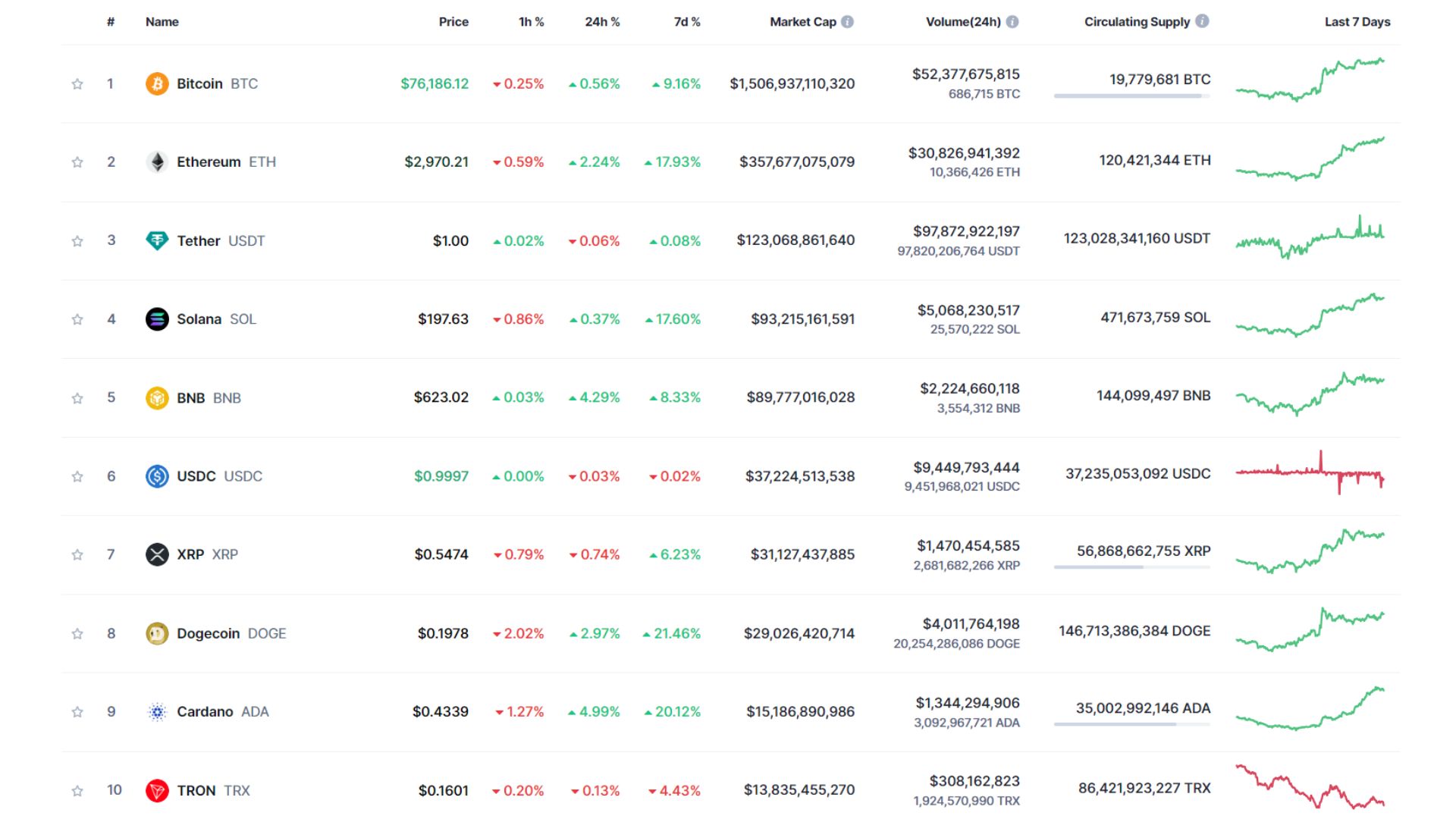
Task: Click the USDC blue dollar logo
Action: (x=157, y=476)
